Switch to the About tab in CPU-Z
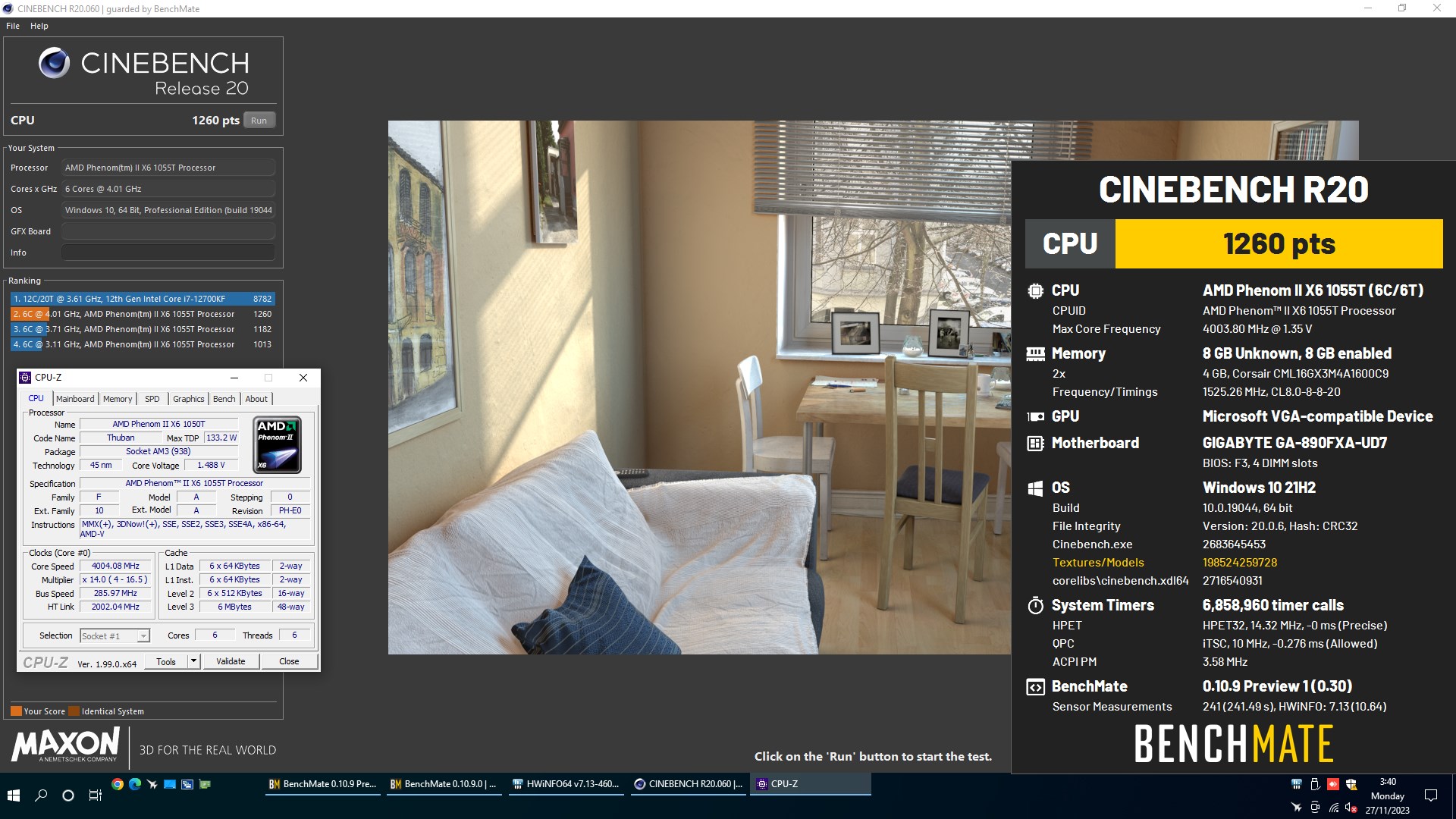1456x819 pixels. 256,399
